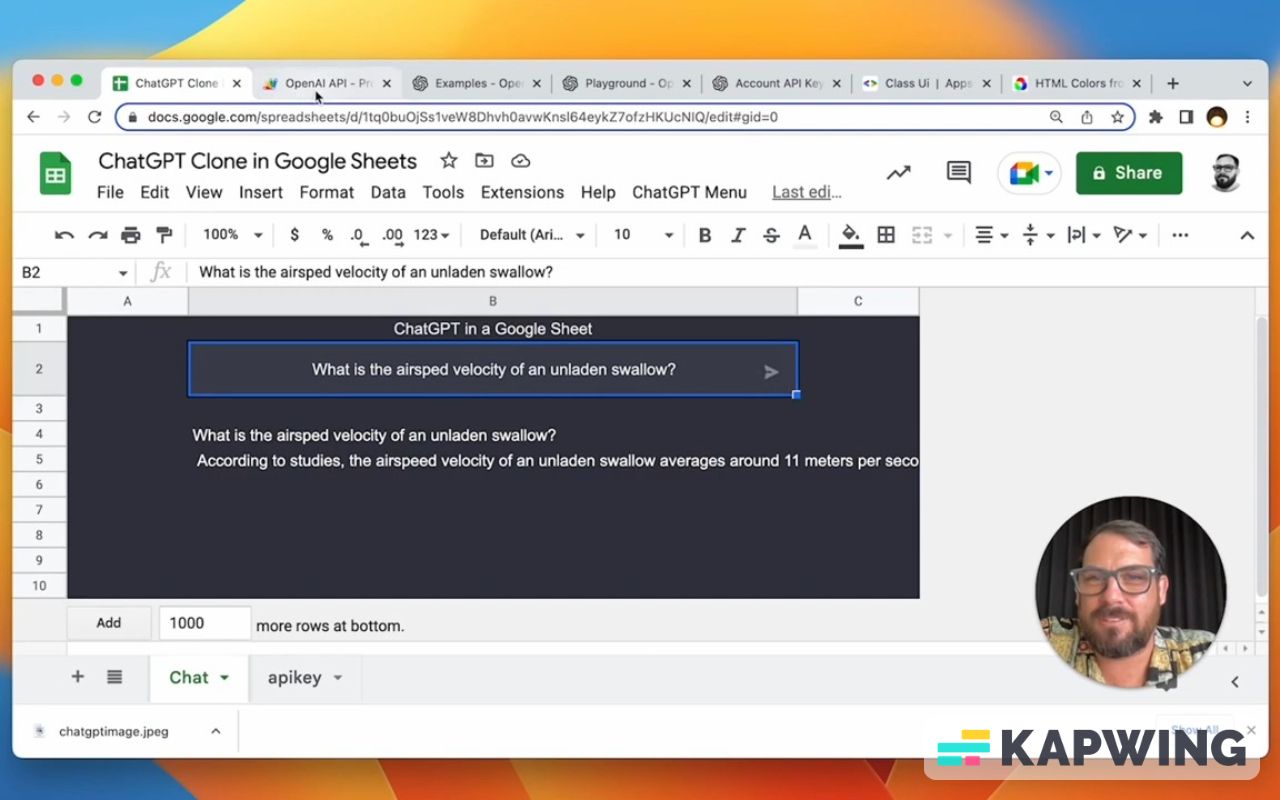Switch to the HTML Colors browser tab
The width and height of the screenshot is (1280, 800).
pos(1077,84)
